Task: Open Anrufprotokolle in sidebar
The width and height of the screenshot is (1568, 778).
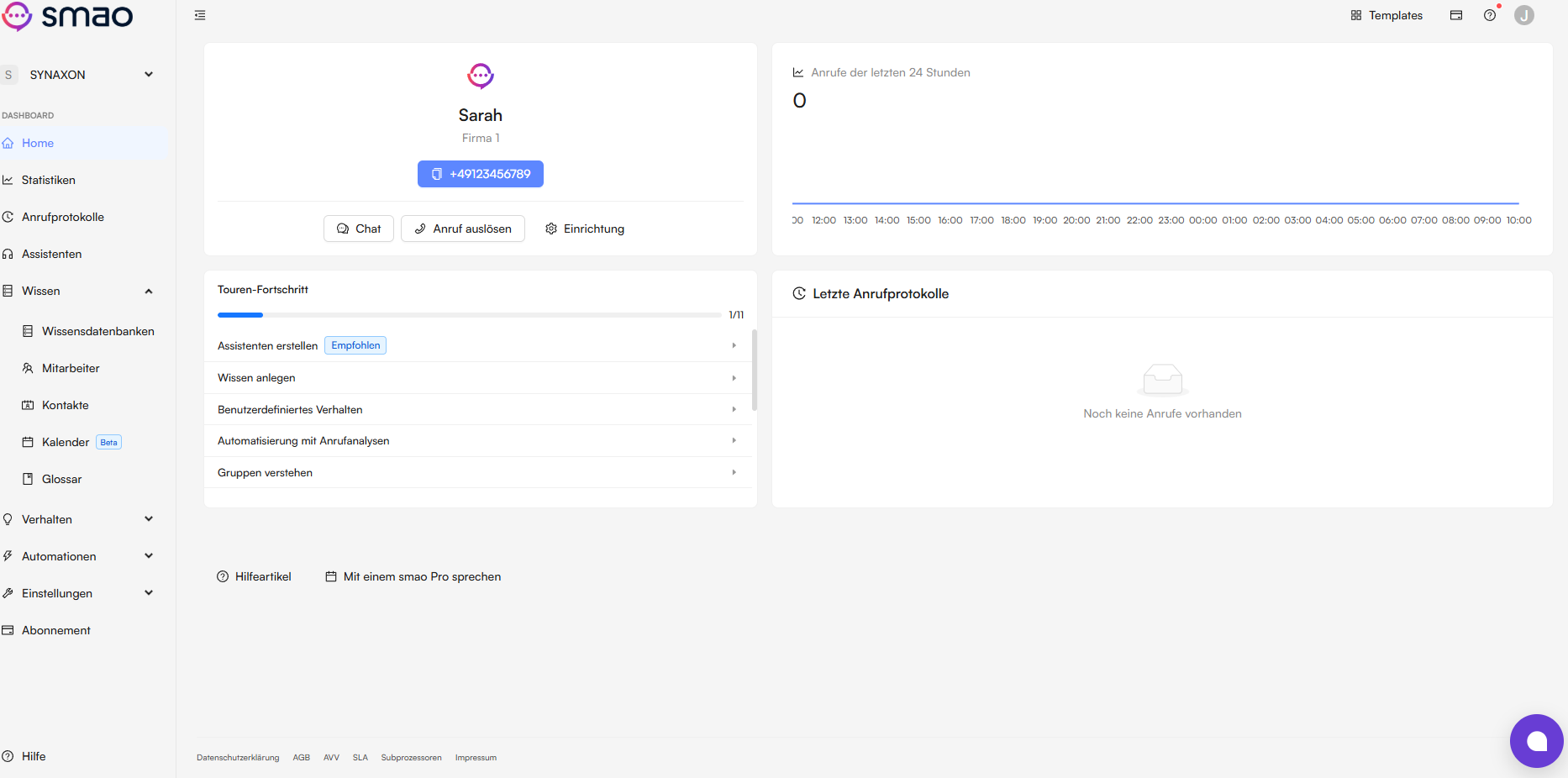Action: [x=62, y=217]
